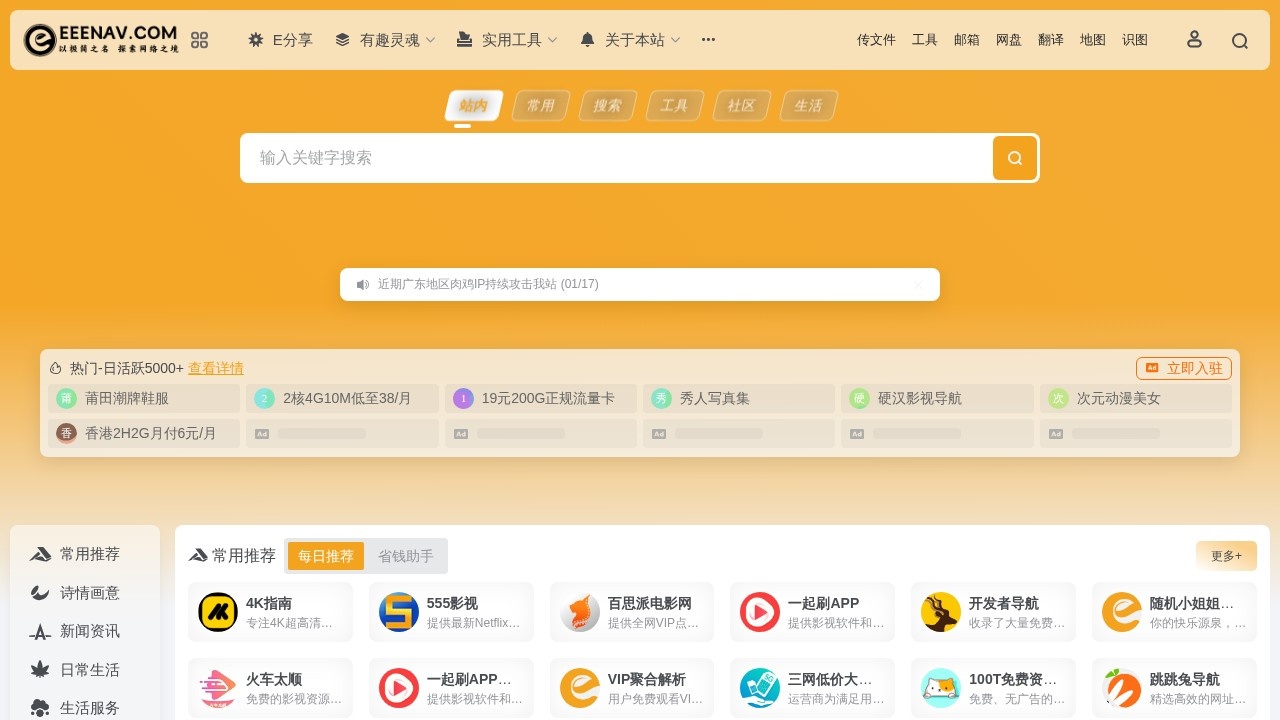Switch search category to 社区
This screenshot has height=720, width=1280.
[x=741, y=106]
